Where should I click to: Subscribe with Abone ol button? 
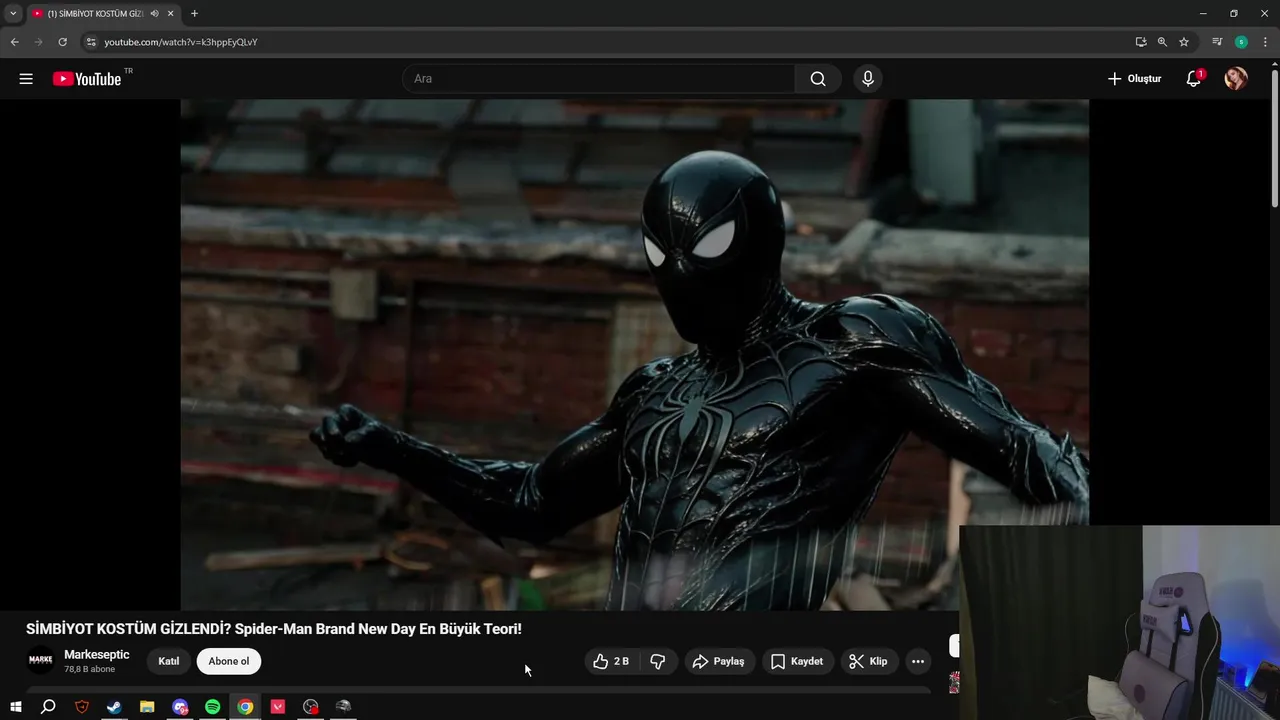pyautogui.click(x=229, y=661)
